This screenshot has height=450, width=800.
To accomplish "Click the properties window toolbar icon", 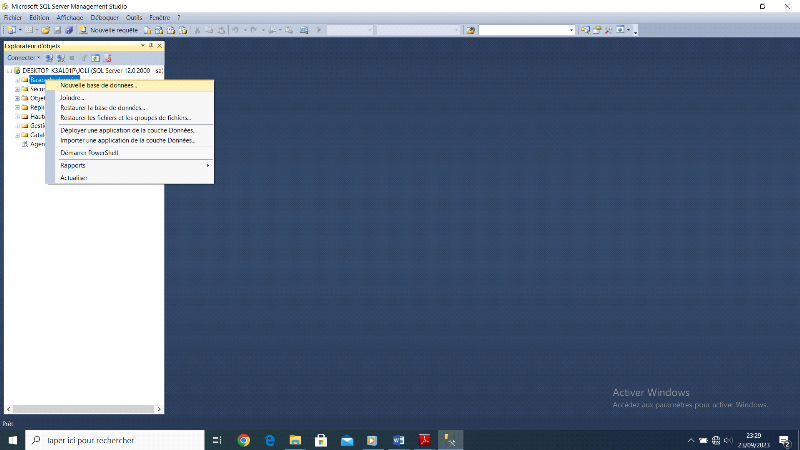I will (597, 30).
